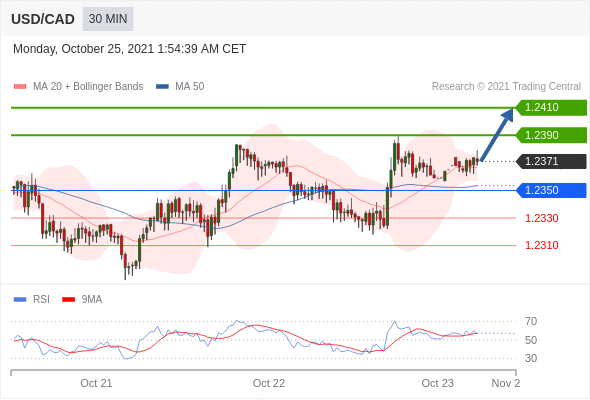Click the 30 MIN timeframe button

click(108, 19)
